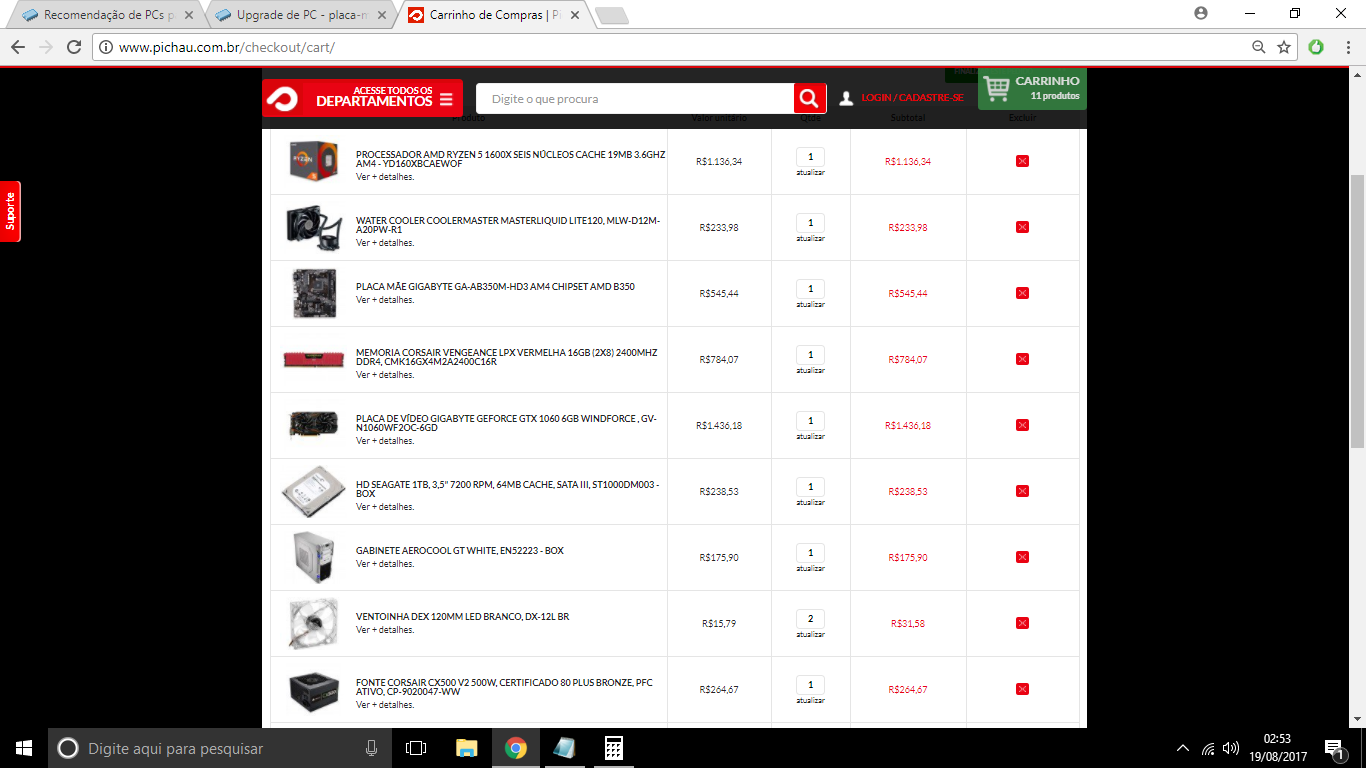The image size is (1366, 768).
Task: Click the volume speaker tray icon
Action: [1231, 748]
